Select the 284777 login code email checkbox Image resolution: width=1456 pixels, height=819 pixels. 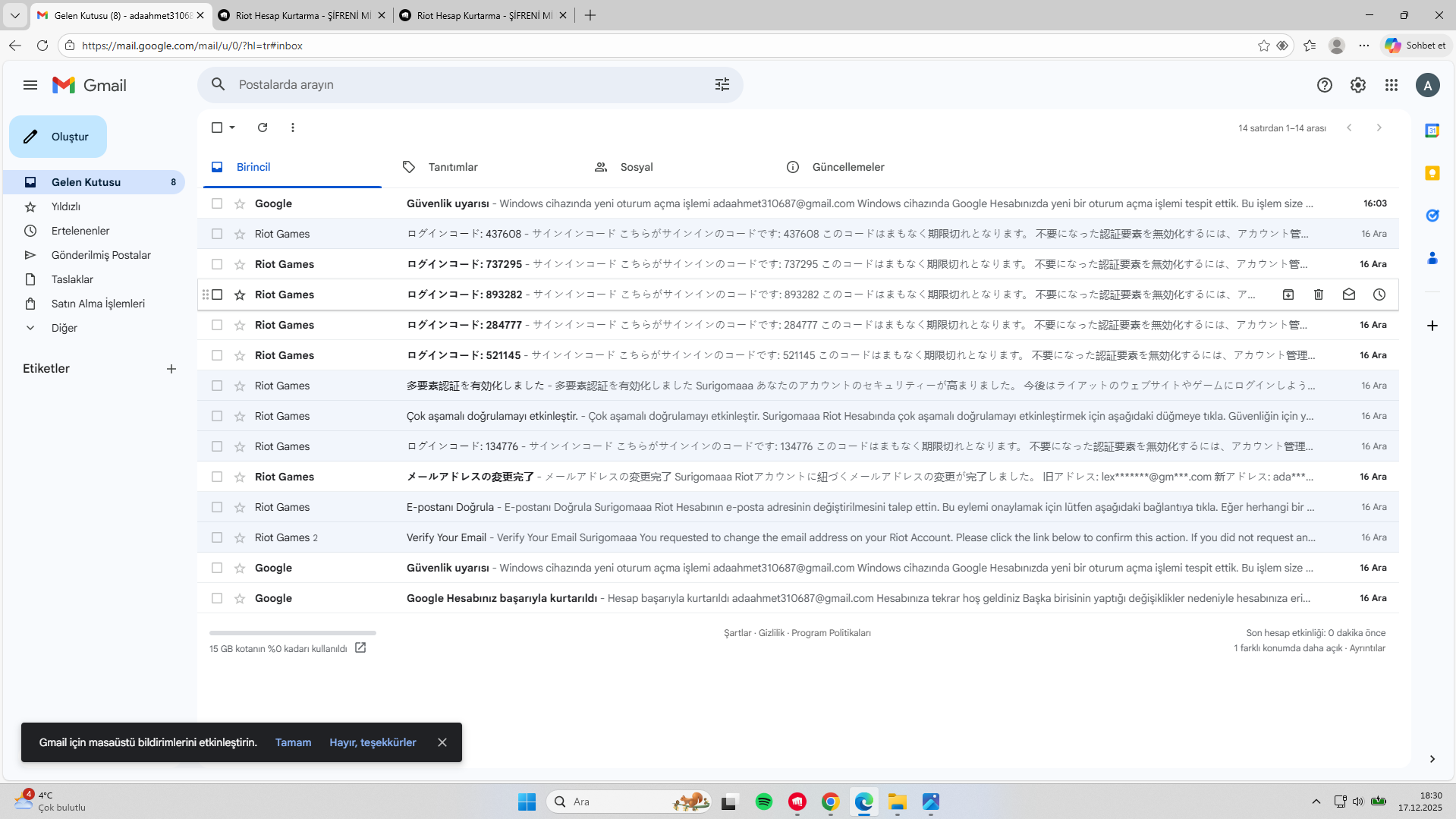217,325
